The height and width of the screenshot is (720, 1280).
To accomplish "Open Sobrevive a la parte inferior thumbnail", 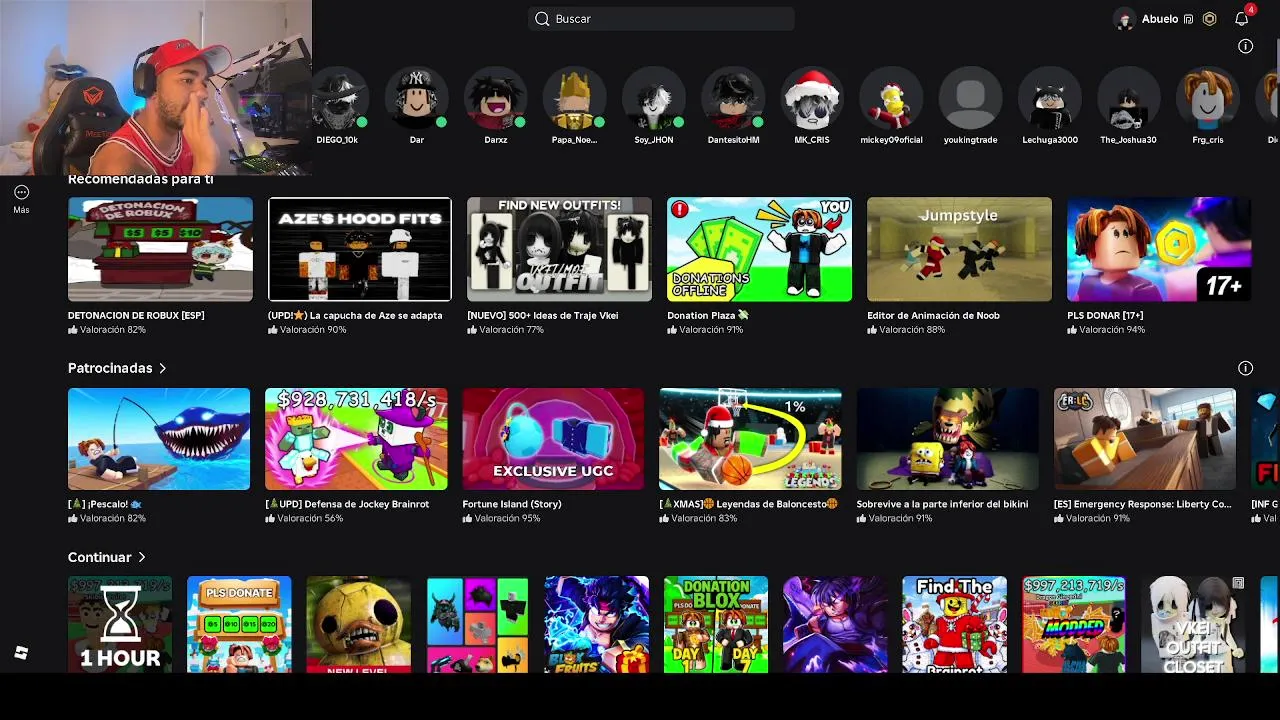I will 947,439.
